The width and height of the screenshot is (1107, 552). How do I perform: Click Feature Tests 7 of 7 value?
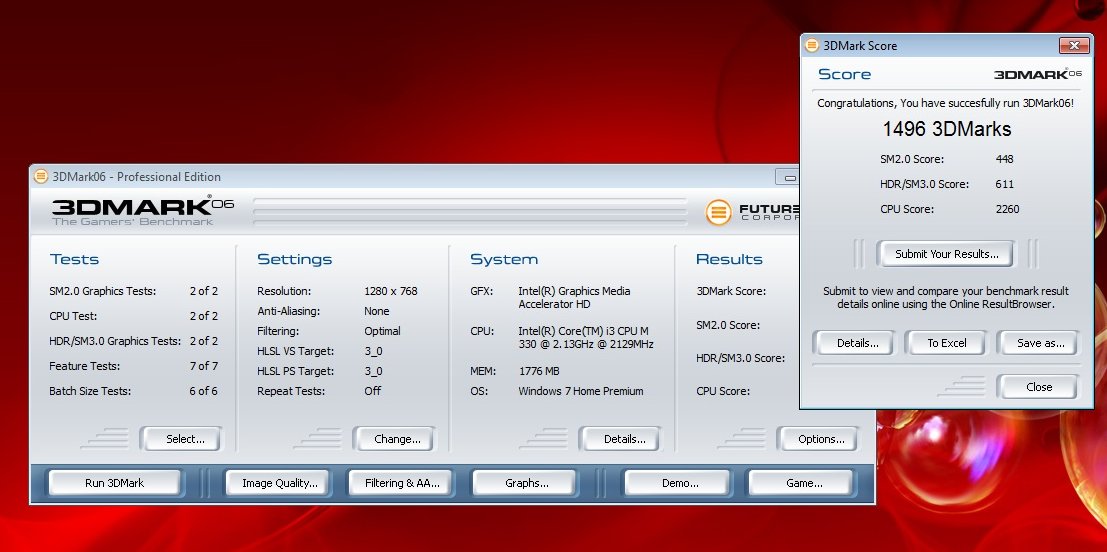pyautogui.click(x=203, y=366)
